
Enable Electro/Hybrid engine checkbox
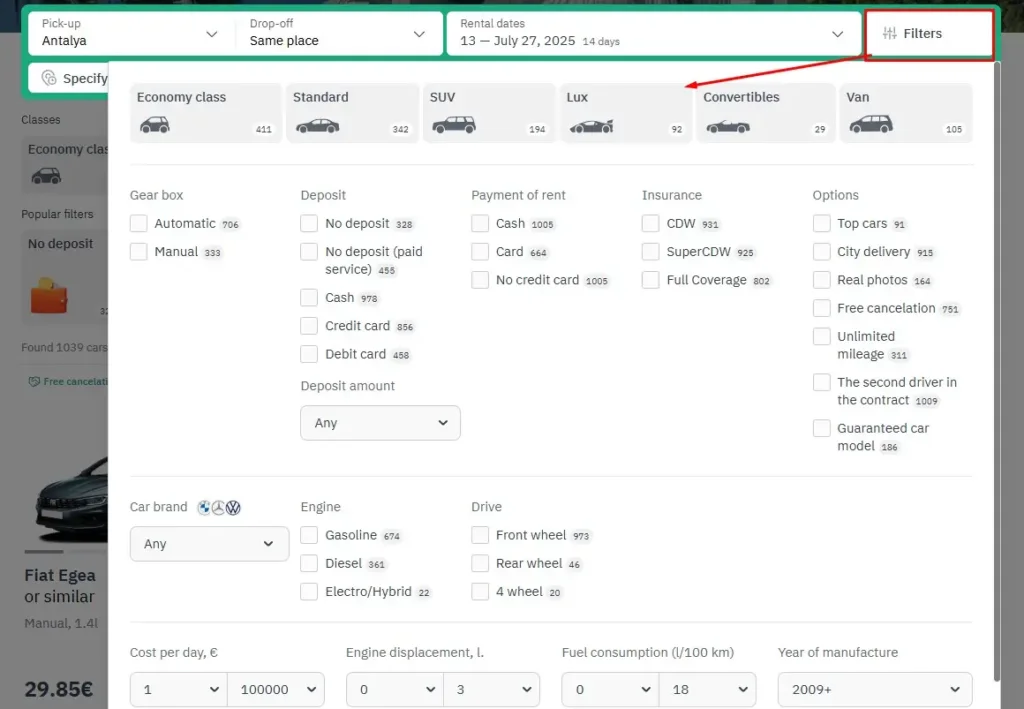pos(309,591)
